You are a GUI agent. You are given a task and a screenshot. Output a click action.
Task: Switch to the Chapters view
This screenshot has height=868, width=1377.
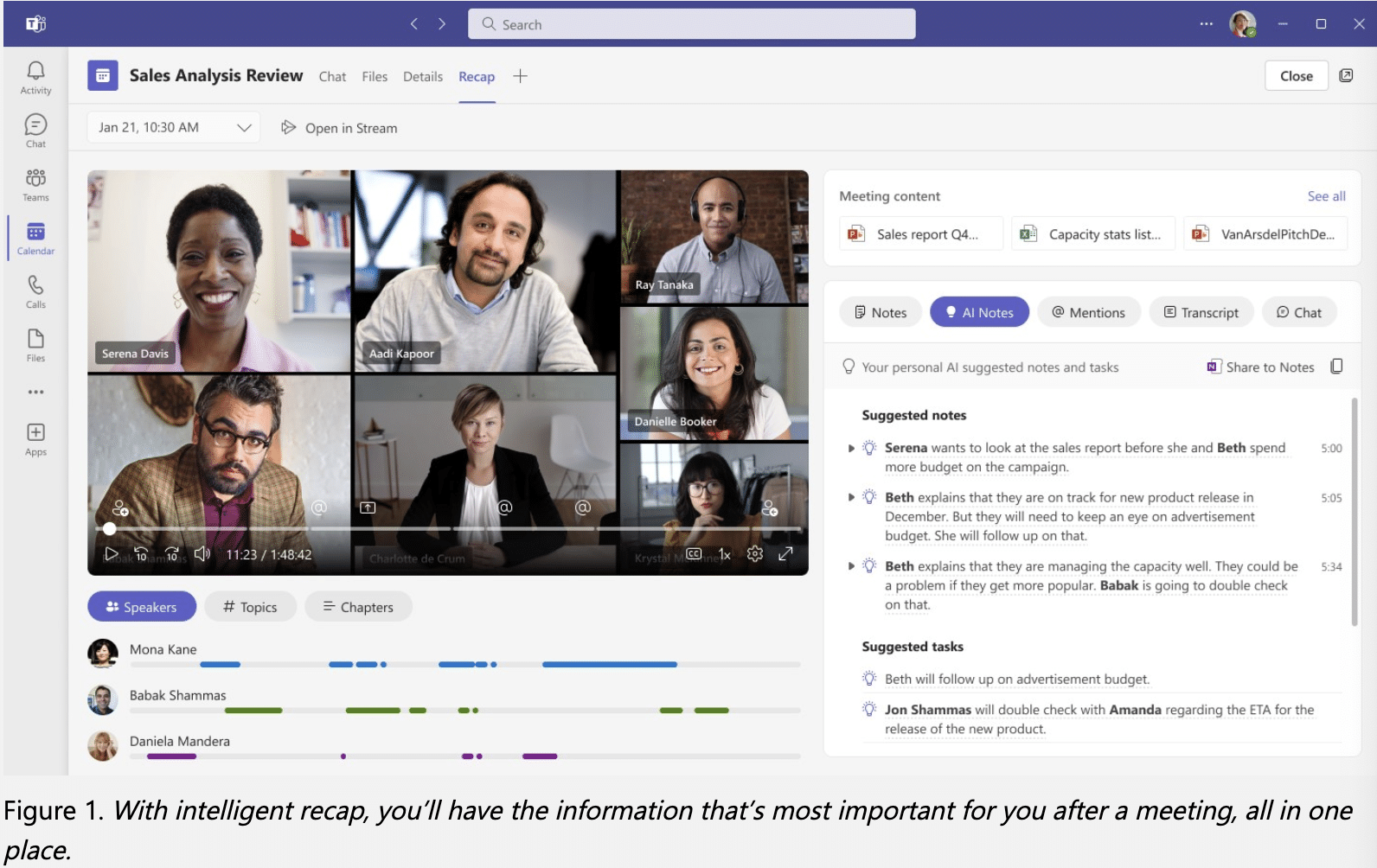[358, 607]
